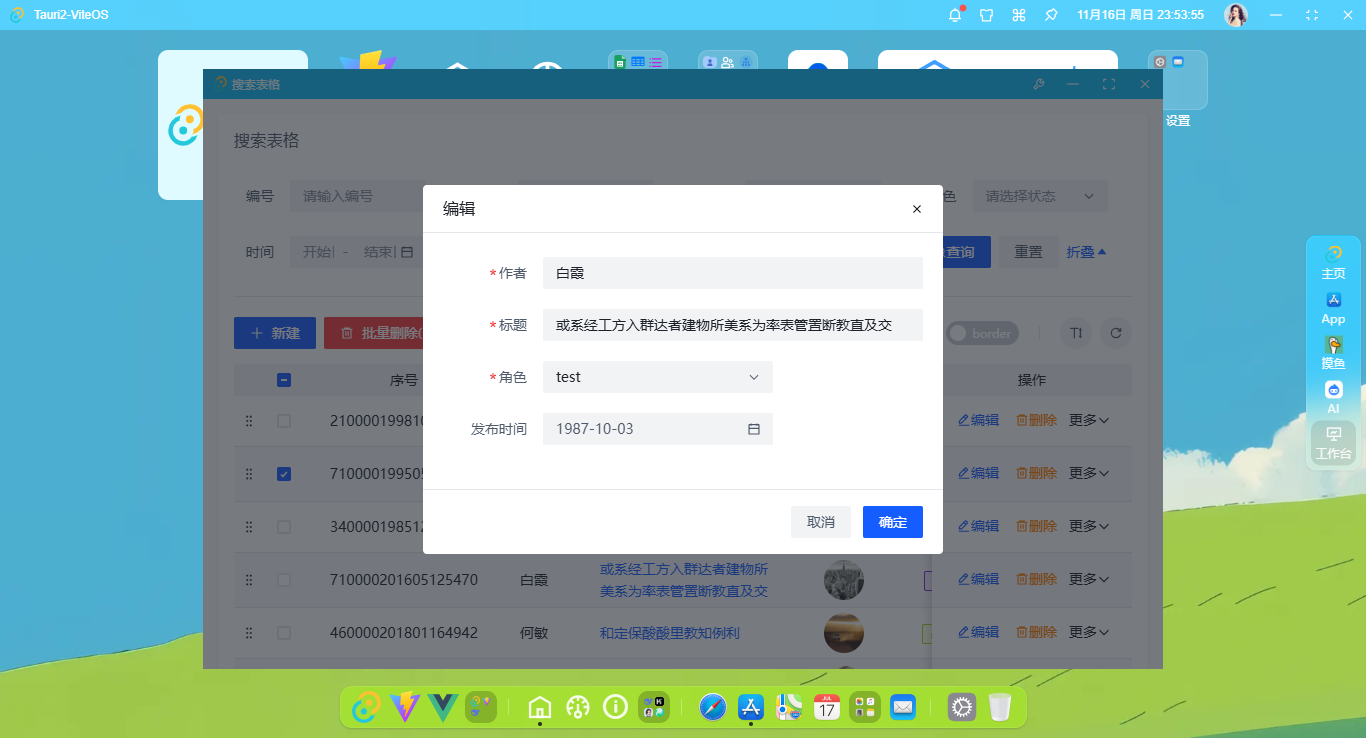Open the App item in the right sidebar

click(1333, 308)
